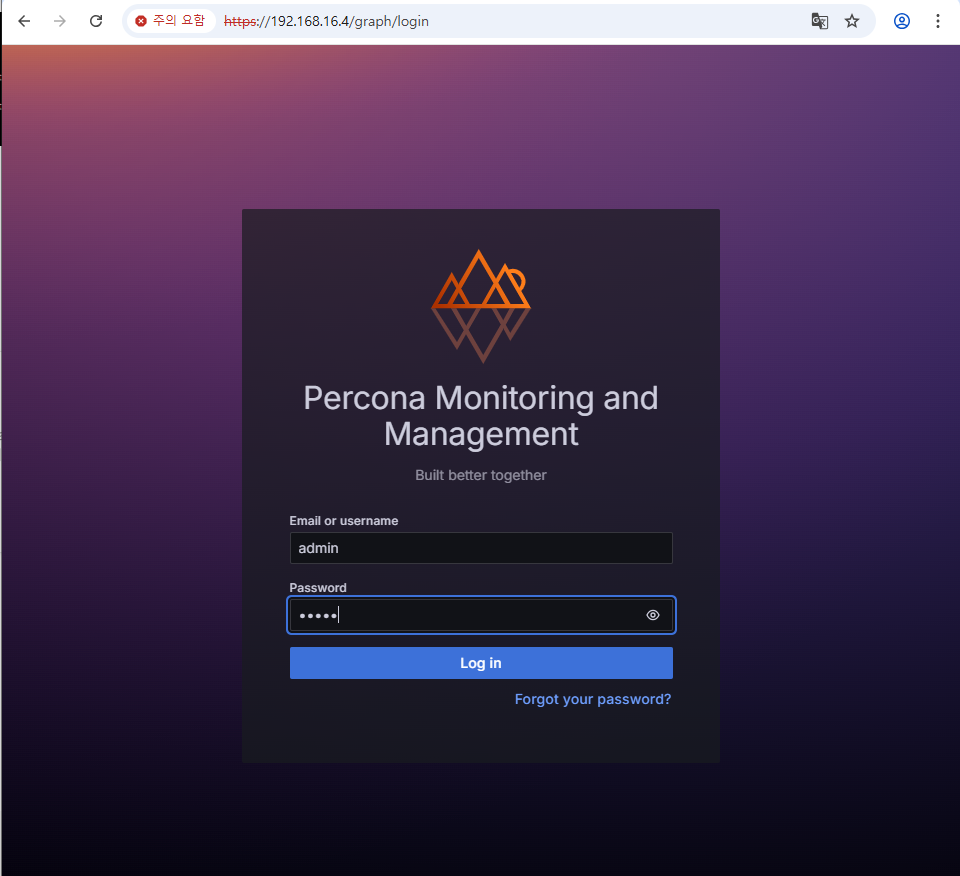
Task: Bookmark this page with the star icon
Action: click(x=852, y=21)
